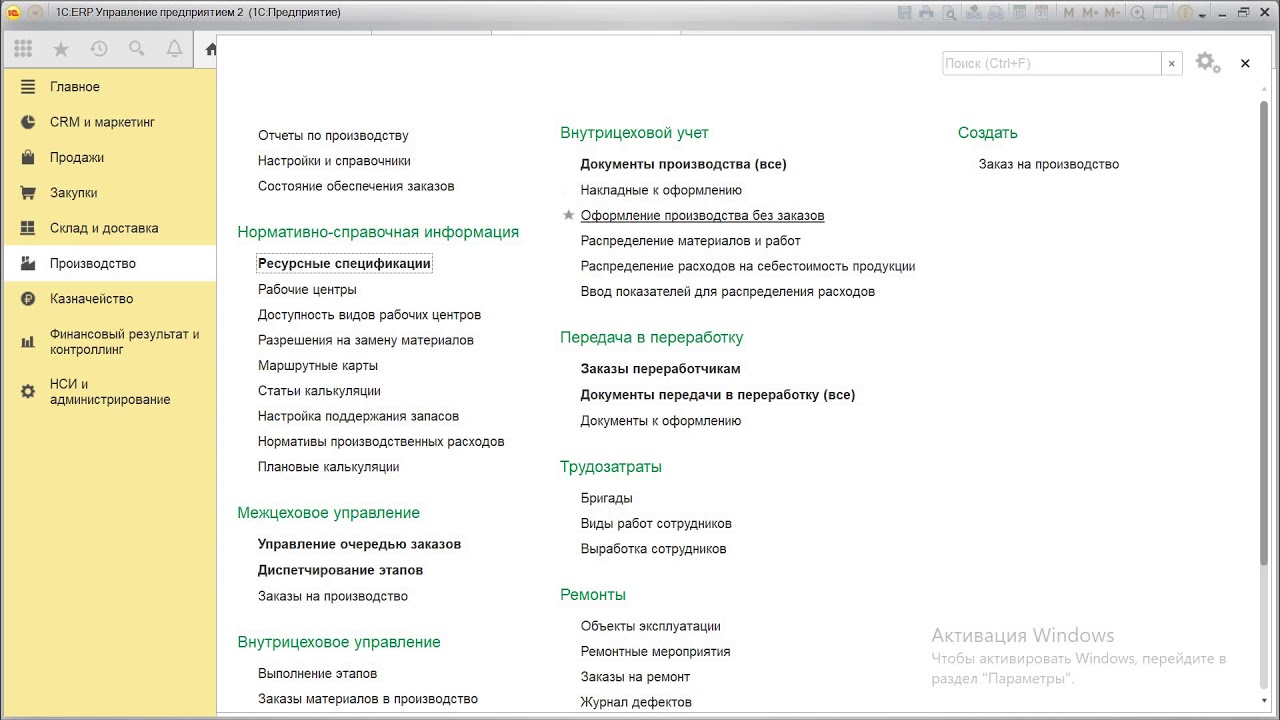This screenshot has height=720, width=1280.
Task: Open Маршрутные карты
Action: pyautogui.click(x=318, y=365)
